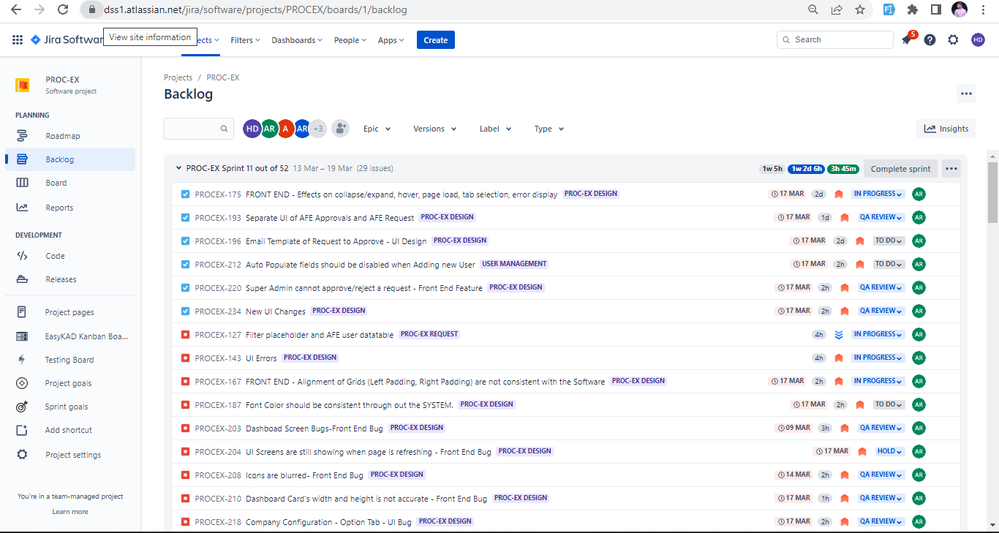Open Releases in sidebar
Screen dimensions: 999x533
70,280
